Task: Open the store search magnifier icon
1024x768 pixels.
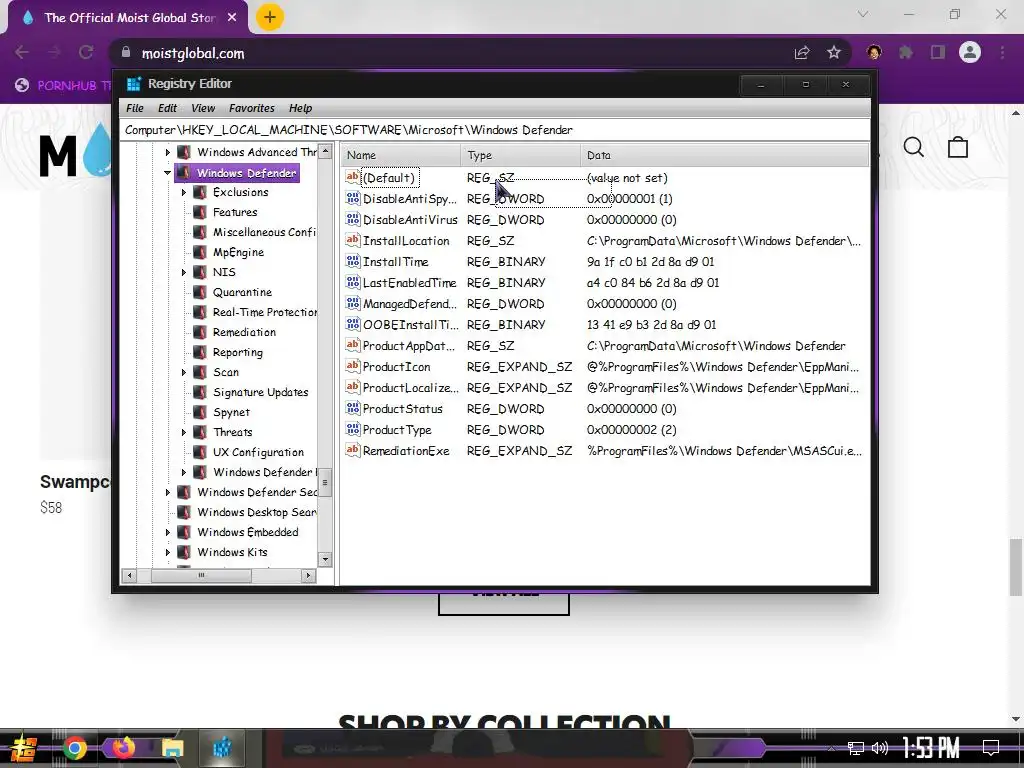Action: pos(914,148)
